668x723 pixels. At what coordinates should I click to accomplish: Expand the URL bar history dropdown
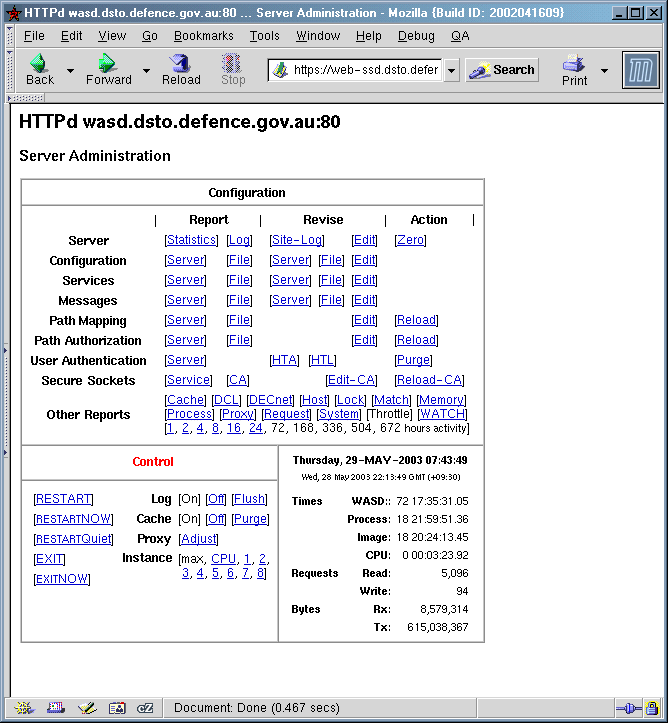point(452,71)
